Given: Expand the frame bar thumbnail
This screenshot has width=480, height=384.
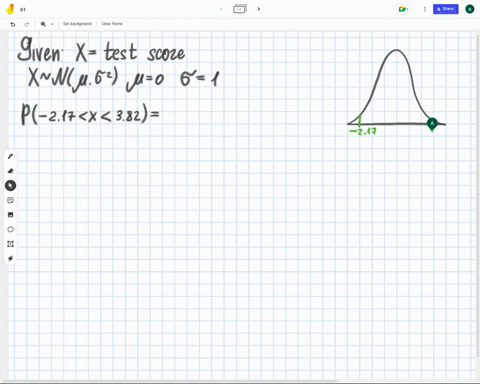Looking at the screenshot, I should click(240, 9).
